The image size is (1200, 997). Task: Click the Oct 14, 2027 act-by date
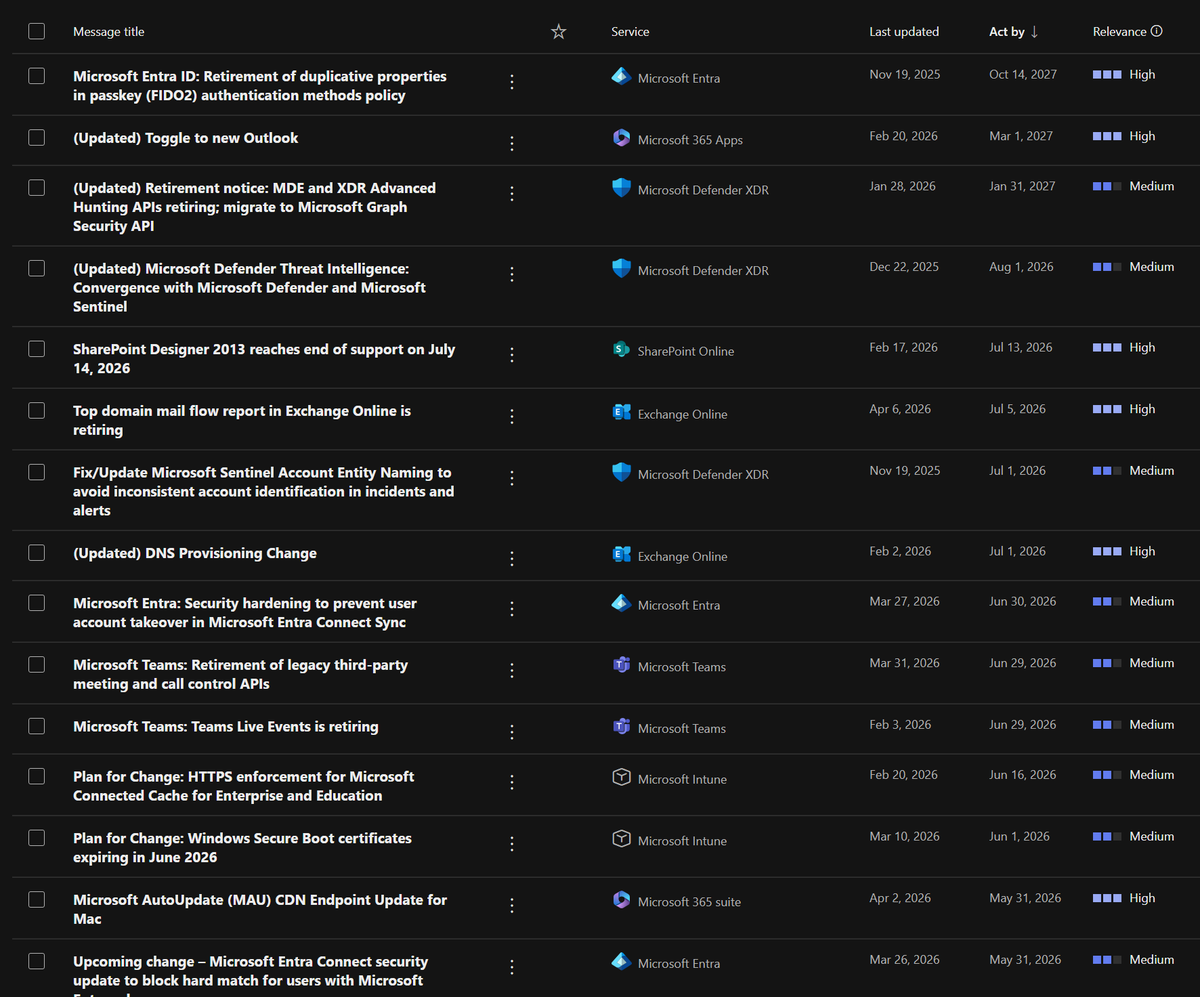coord(1023,74)
